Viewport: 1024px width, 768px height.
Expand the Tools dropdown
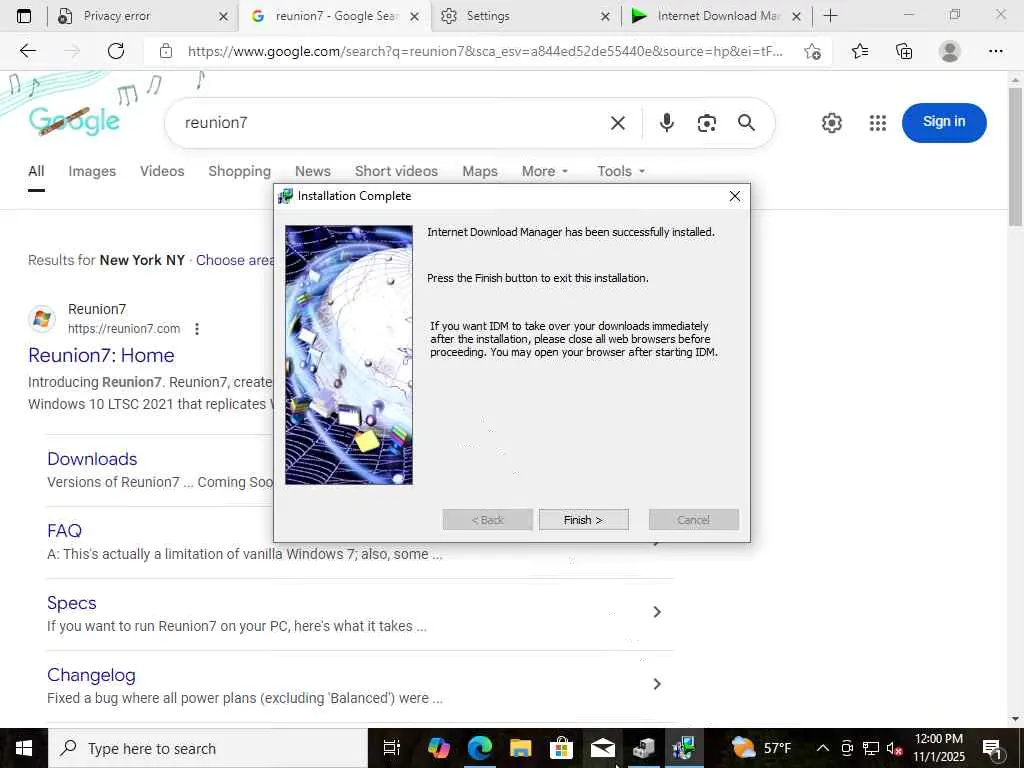pyautogui.click(x=621, y=171)
